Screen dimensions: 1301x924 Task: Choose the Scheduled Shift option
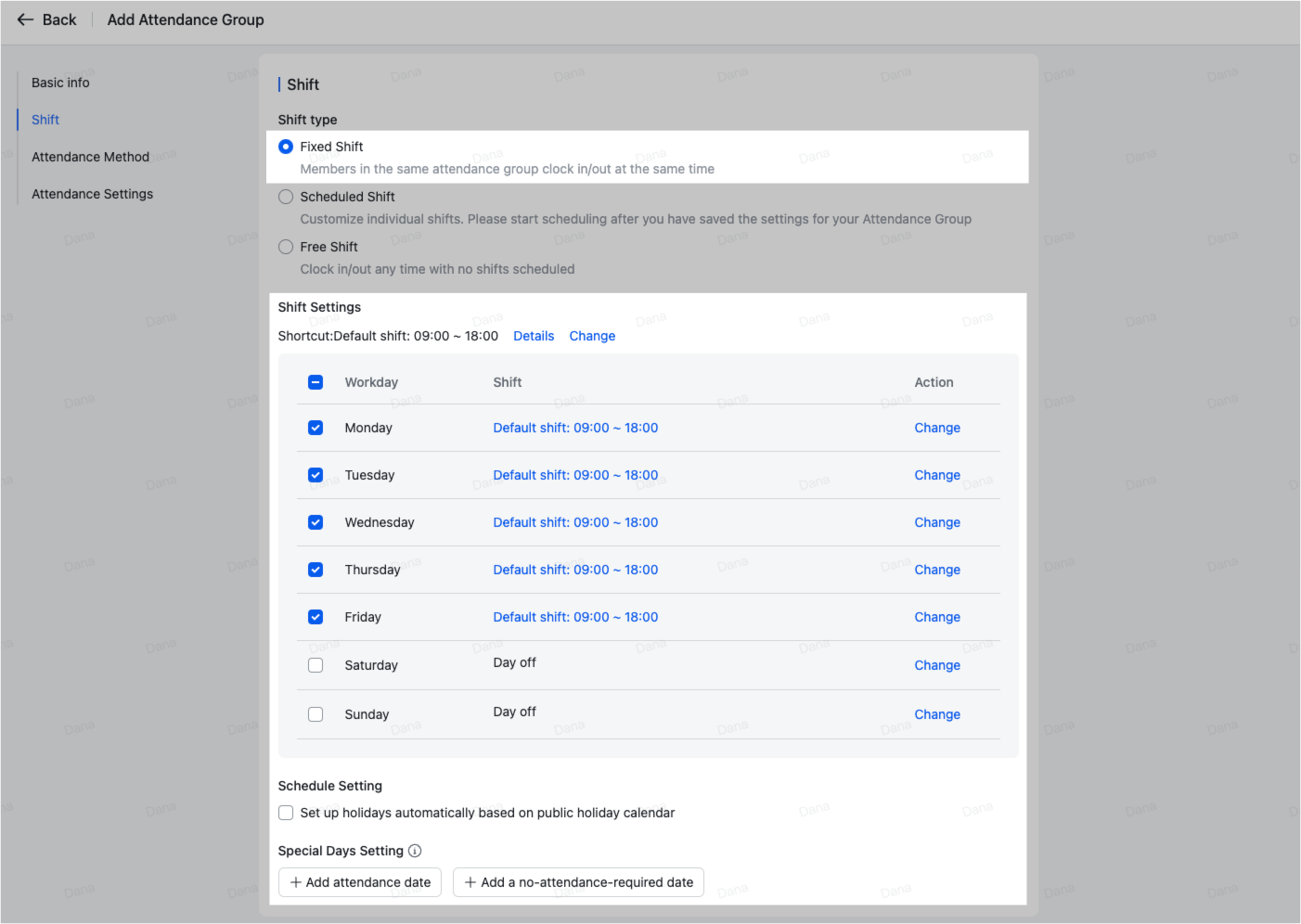click(x=286, y=197)
